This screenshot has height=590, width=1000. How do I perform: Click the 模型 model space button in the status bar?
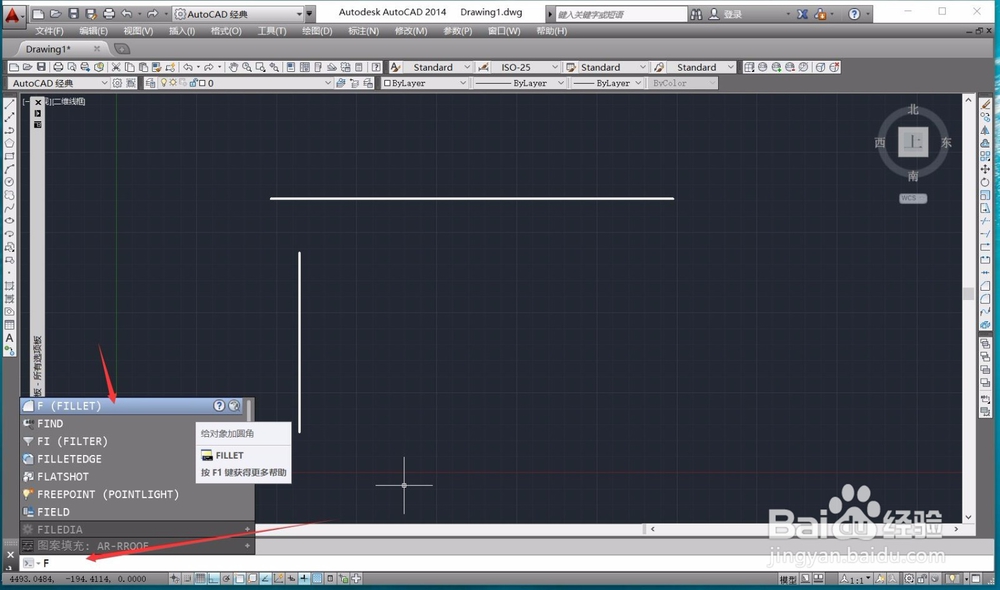click(788, 579)
